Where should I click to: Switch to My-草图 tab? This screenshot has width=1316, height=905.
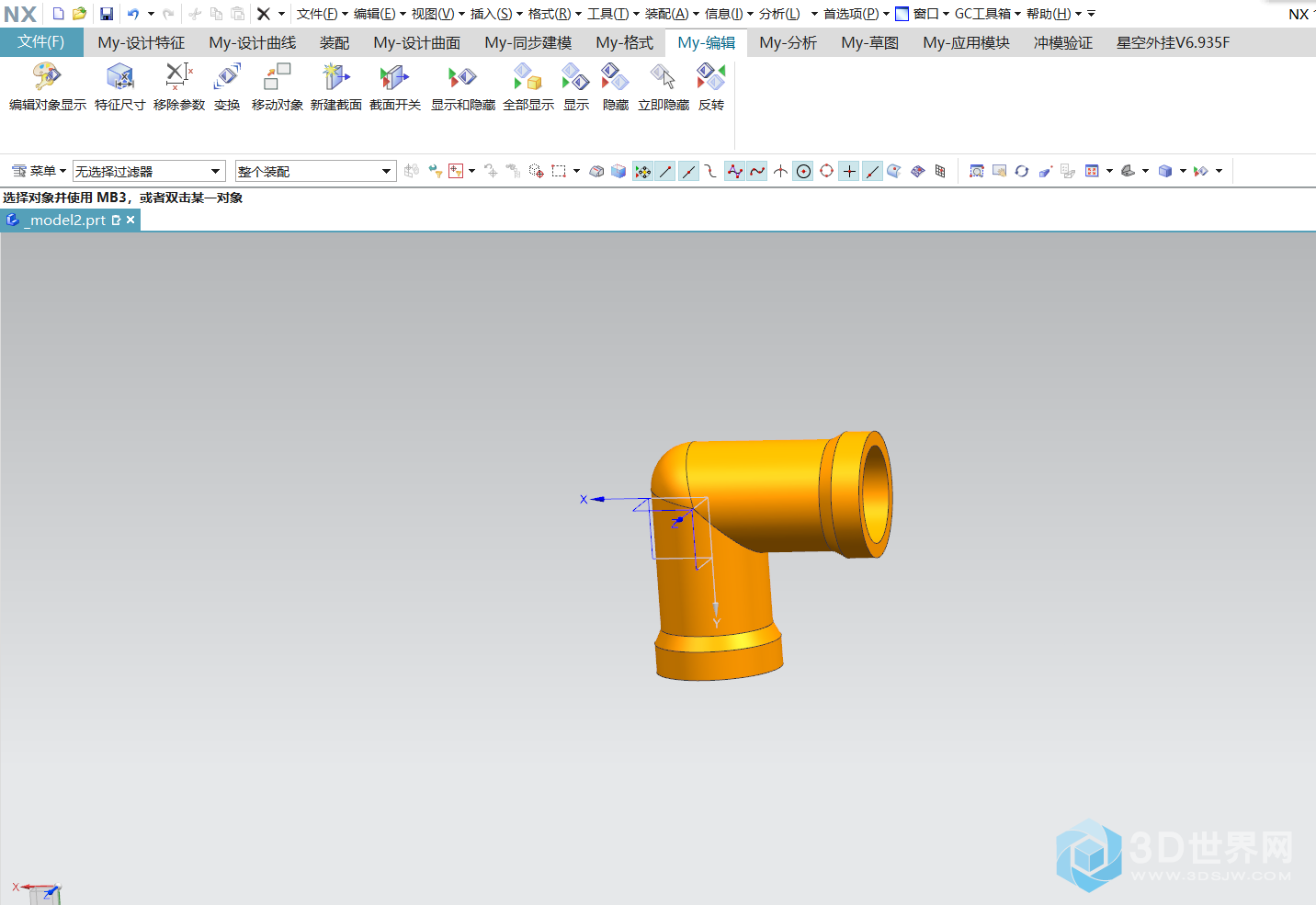click(870, 42)
